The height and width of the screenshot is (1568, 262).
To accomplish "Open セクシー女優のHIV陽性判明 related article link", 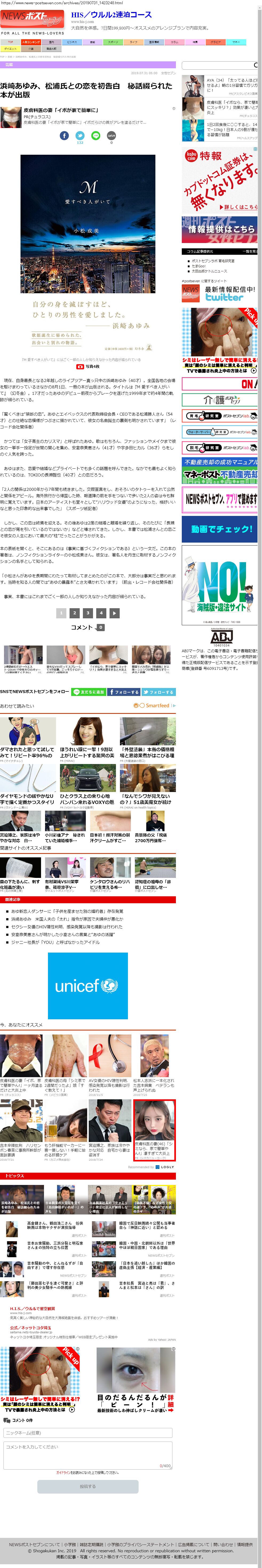I will click(x=67, y=926).
